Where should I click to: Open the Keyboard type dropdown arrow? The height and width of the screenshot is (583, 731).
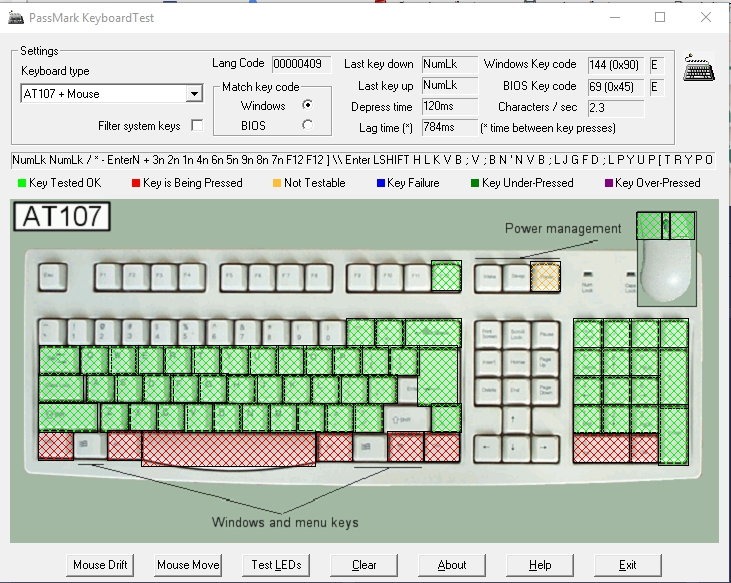click(x=194, y=94)
